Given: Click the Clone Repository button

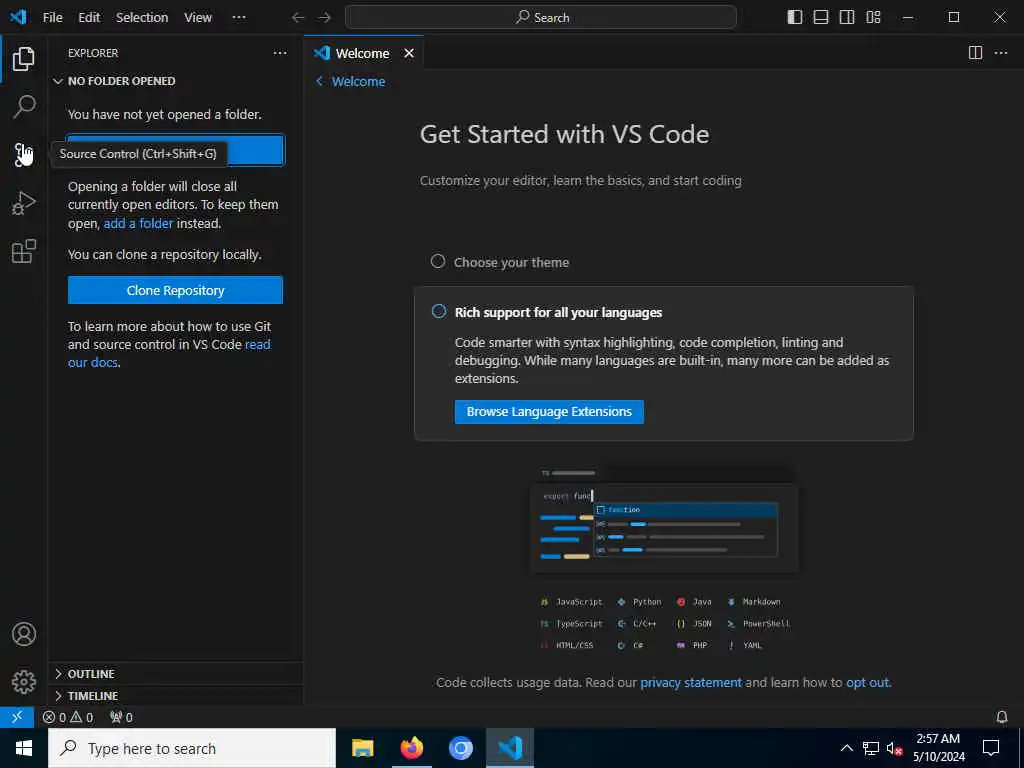Looking at the screenshot, I should [175, 290].
